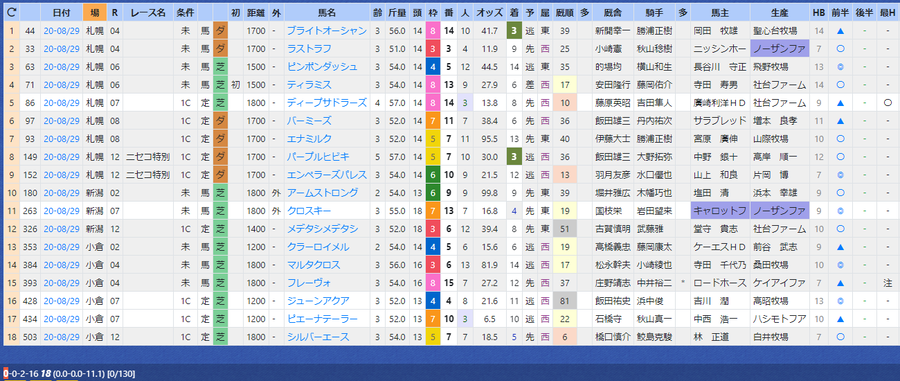Click jockey cell 鮫島克駿
Image resolution: width=900 pixels, height=381 pixels.
click(654, 337)
